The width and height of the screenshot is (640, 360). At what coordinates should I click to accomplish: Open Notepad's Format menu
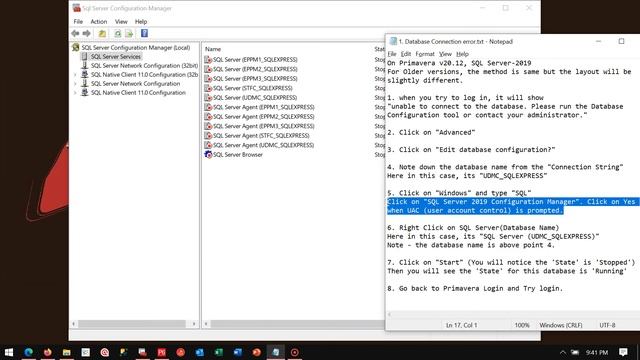pos(425,54)
